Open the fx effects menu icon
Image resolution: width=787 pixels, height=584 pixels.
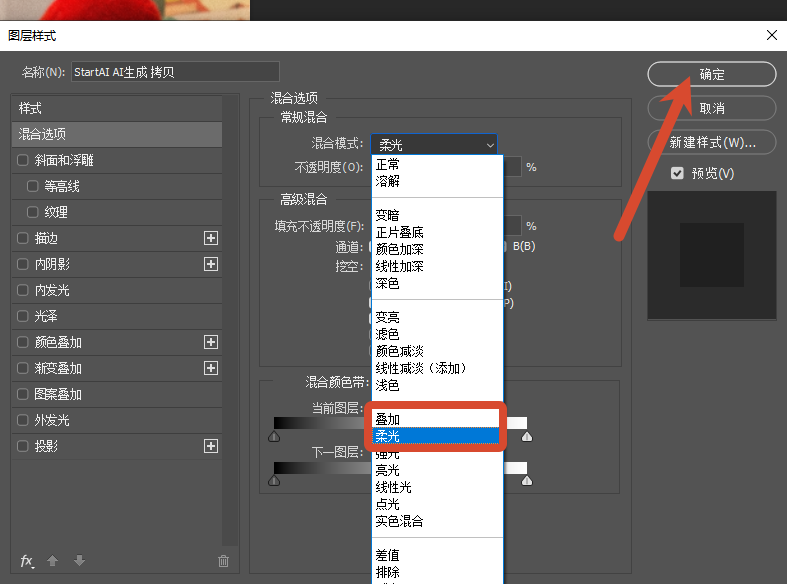click(x=27, y=561)
